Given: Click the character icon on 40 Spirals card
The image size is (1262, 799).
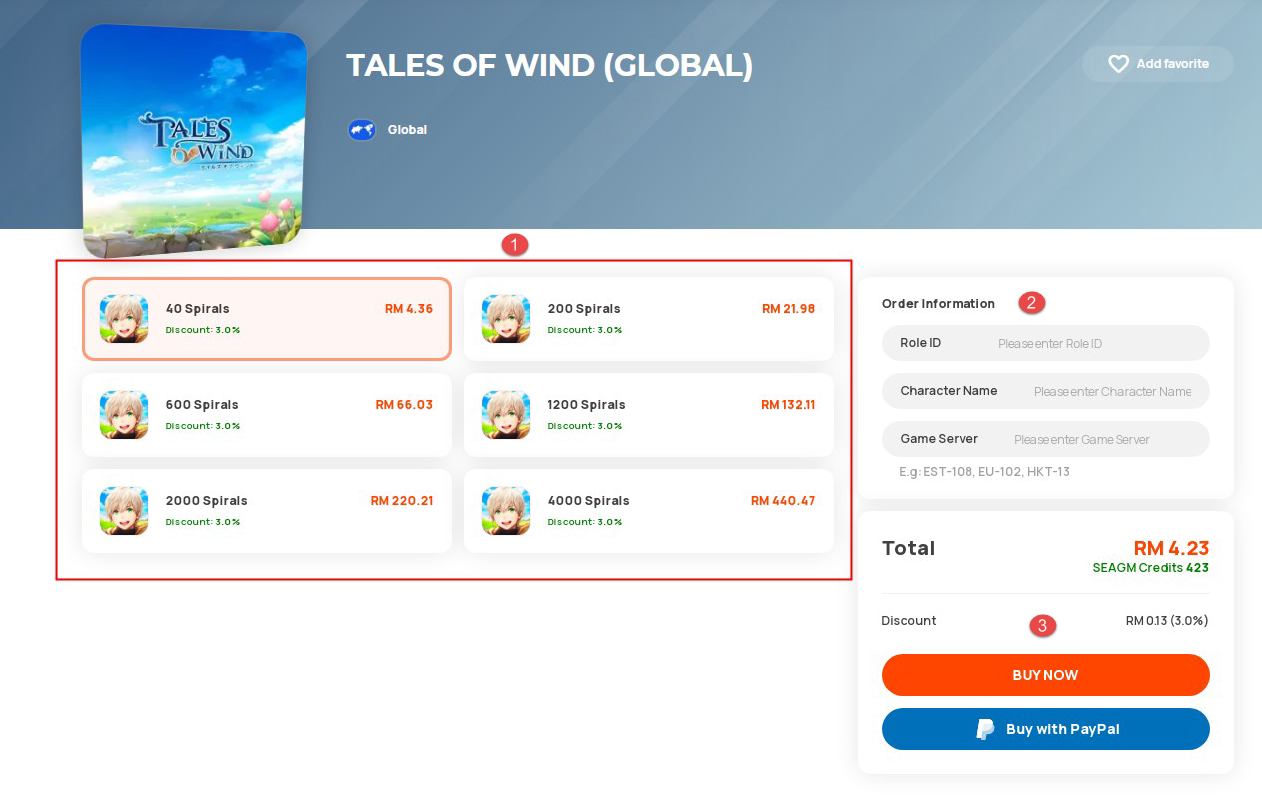Looking at the screenshot, I should pyautogui.click(x=124, y=319).
